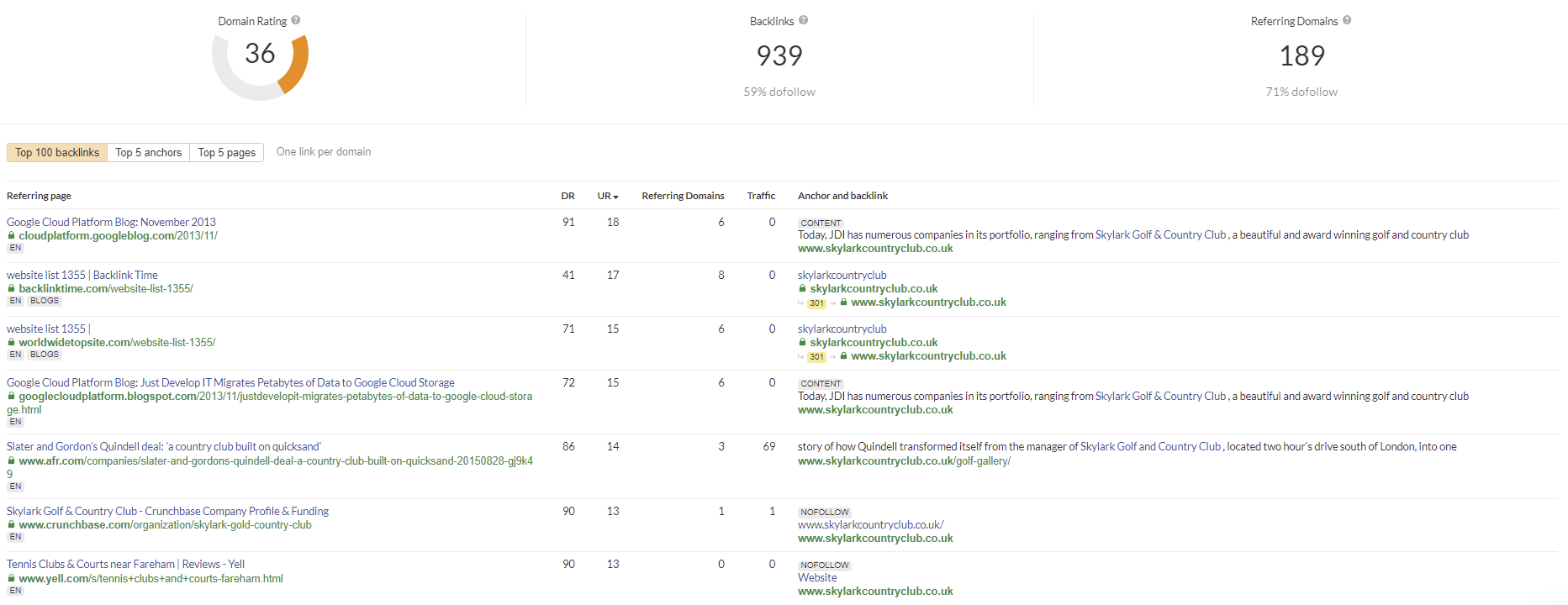1568x605 pixels.
Task: Click the NOFOLLOW tag in the Yell row
Action: point(825,566)
